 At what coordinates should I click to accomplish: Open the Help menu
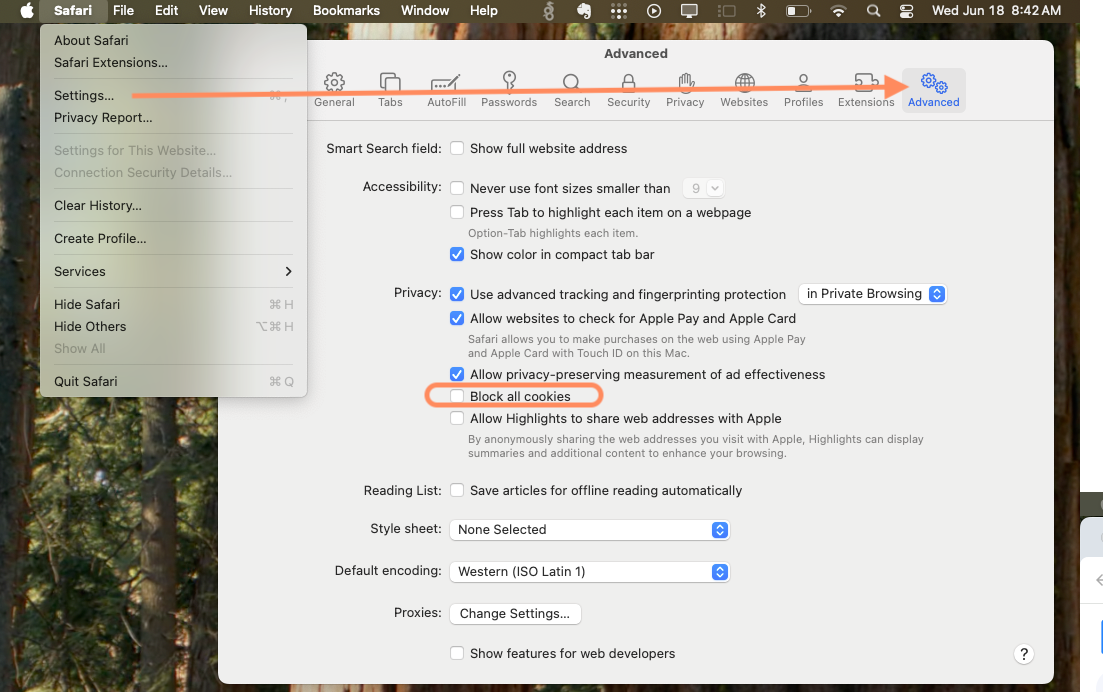[x=484, y=11]
